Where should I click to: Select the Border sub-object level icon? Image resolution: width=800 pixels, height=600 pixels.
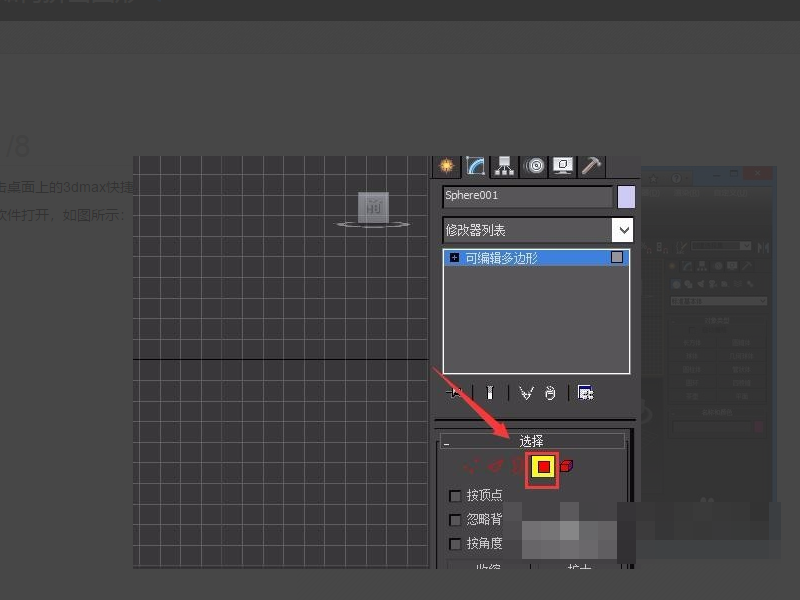point(518,465)
